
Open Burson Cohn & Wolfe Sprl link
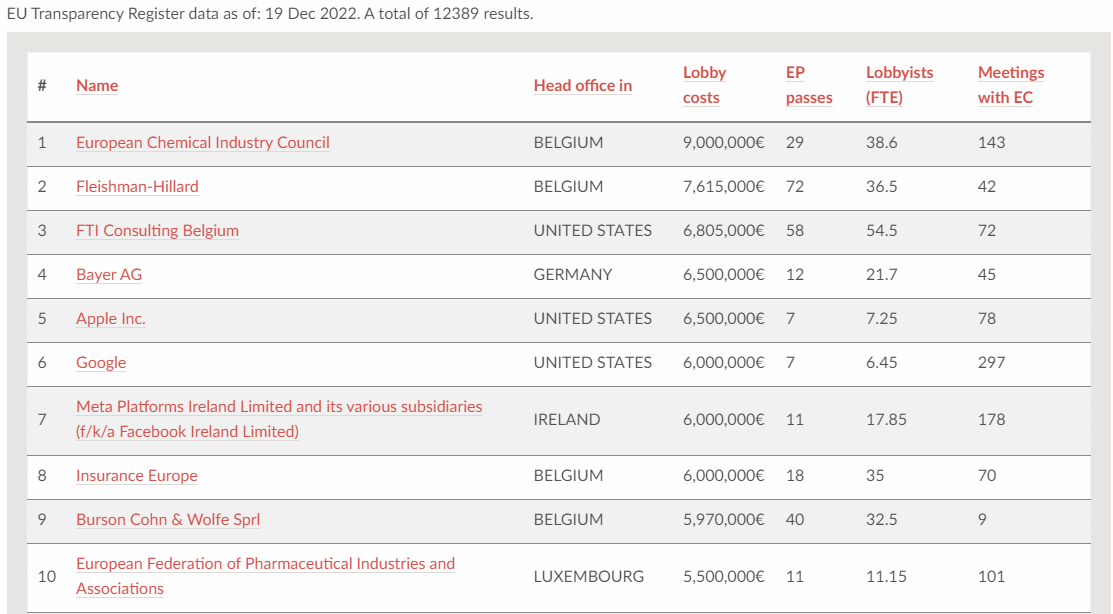click(x=168, y=520)
